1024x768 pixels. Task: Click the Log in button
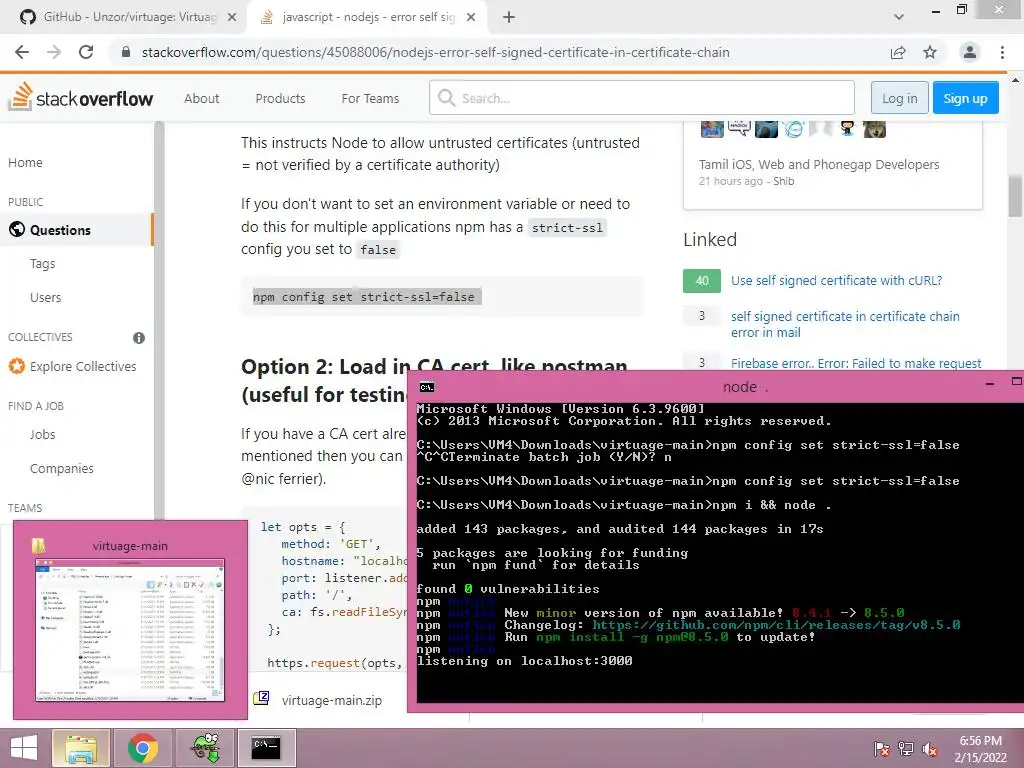[x=899, y=98]
